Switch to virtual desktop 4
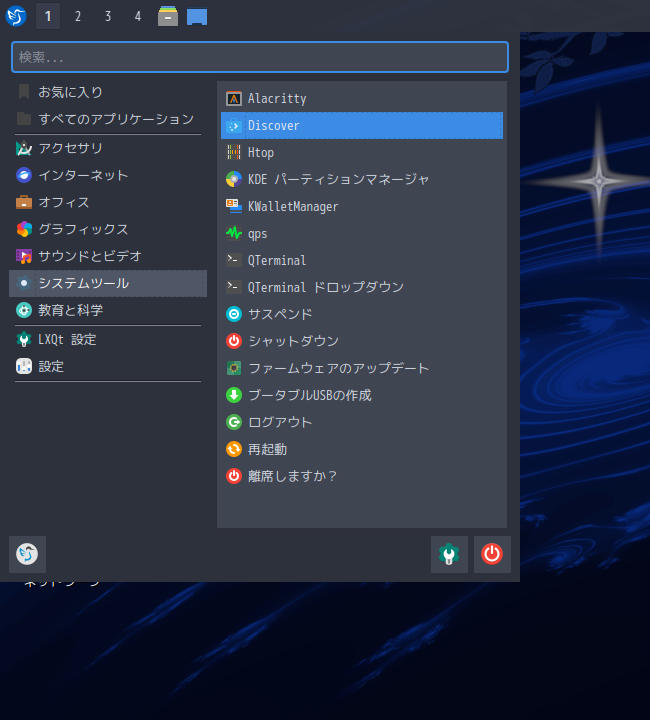 [x=138, y=17]
